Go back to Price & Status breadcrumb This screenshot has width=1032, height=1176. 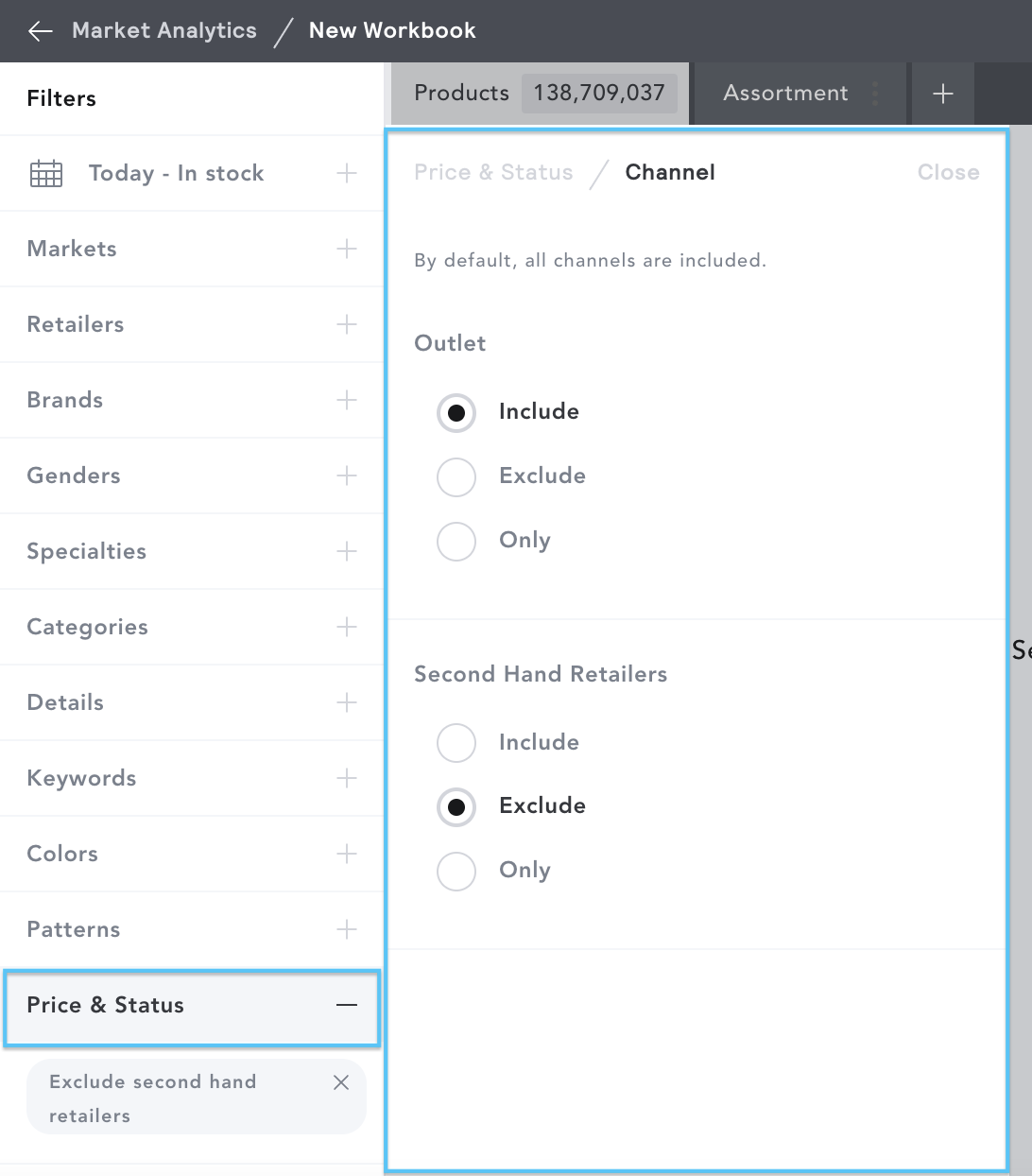[x=493, y=172]
